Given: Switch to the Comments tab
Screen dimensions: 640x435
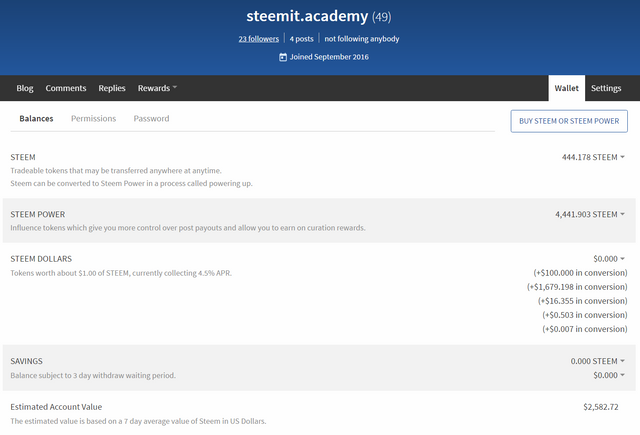Looking at the screenshot, I should tap(66, 88).
